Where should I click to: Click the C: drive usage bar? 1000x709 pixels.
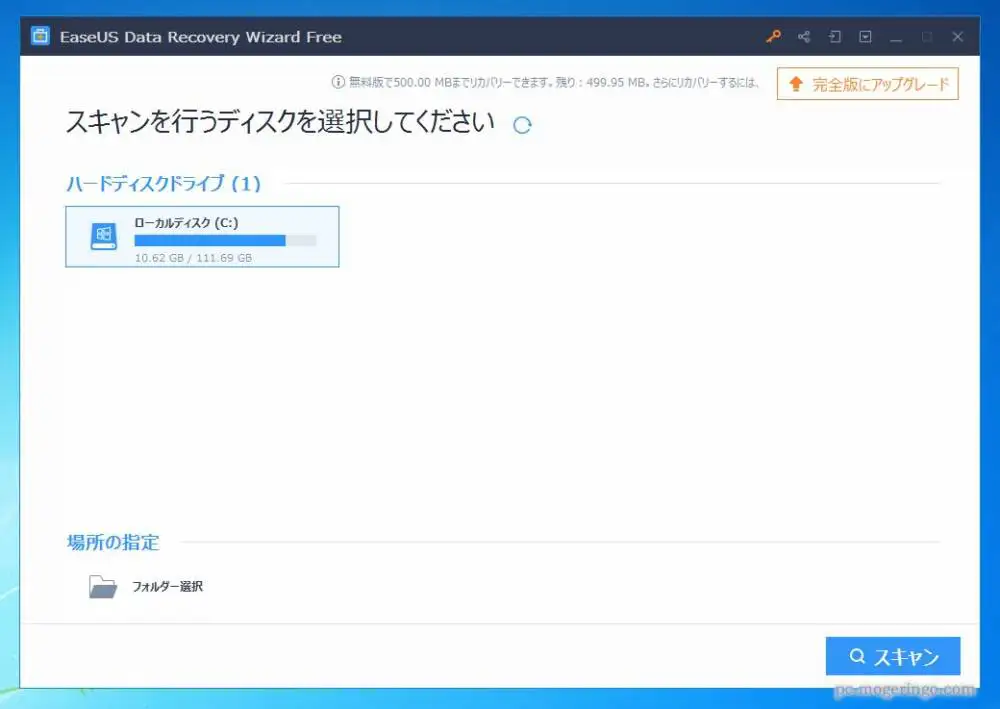[225, 241]
